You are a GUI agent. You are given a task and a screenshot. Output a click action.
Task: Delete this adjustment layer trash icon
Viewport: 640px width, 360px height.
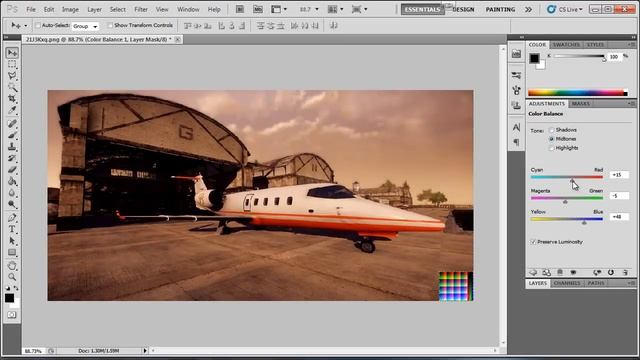coord(625,272)
